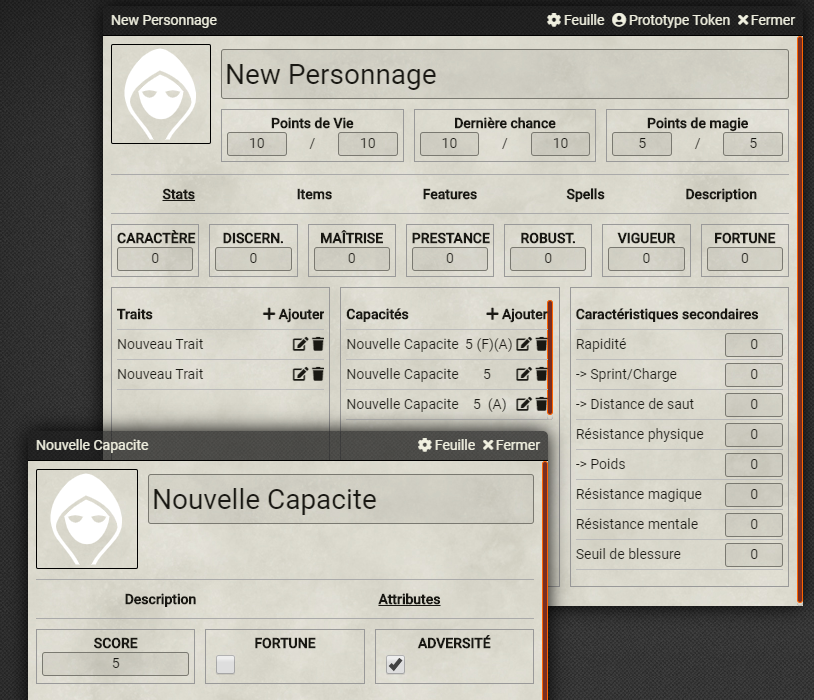The width and height of the screenshot is (814, 700).
Task: Edit the Nouvelle Capacite marked (F)(A)
Action: pyautogui.click(x=523, y=344)
